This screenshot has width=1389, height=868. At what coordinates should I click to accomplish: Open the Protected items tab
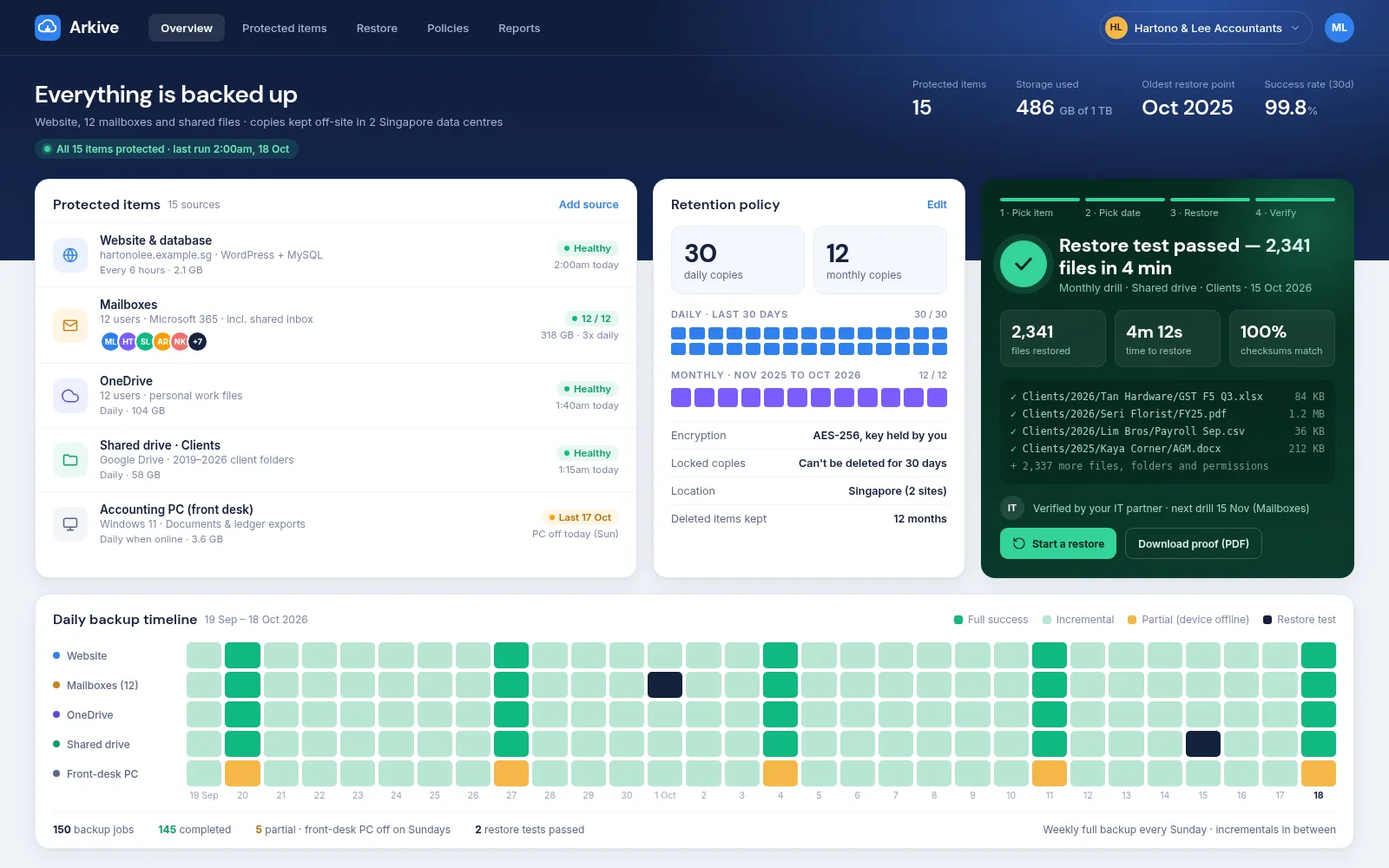click(285, 28)
